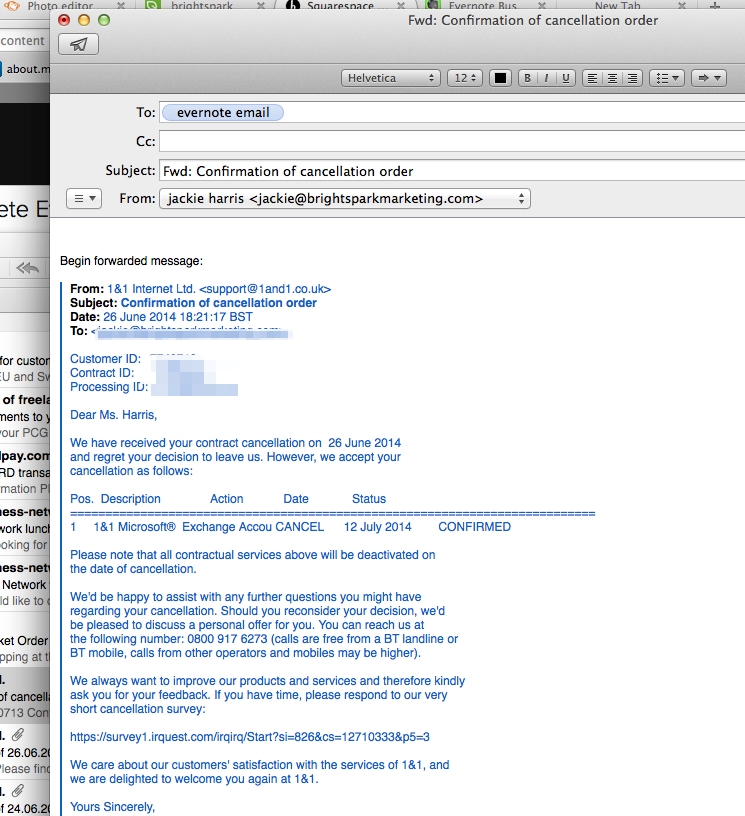Screen dimensions: 745x816
Task: Align text right
Action: (632, 78)
